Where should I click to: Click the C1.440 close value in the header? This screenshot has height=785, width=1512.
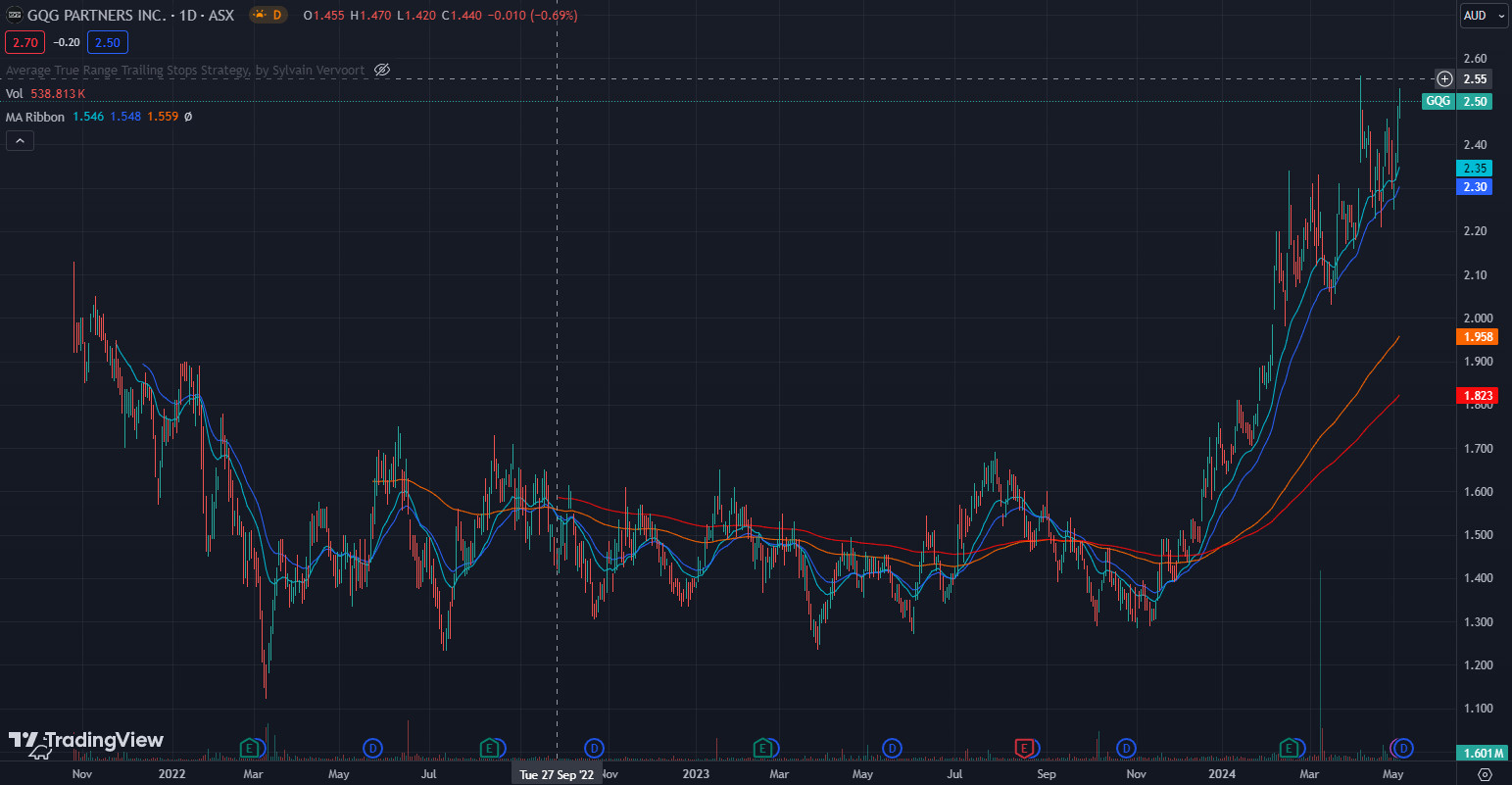point(462,15)
